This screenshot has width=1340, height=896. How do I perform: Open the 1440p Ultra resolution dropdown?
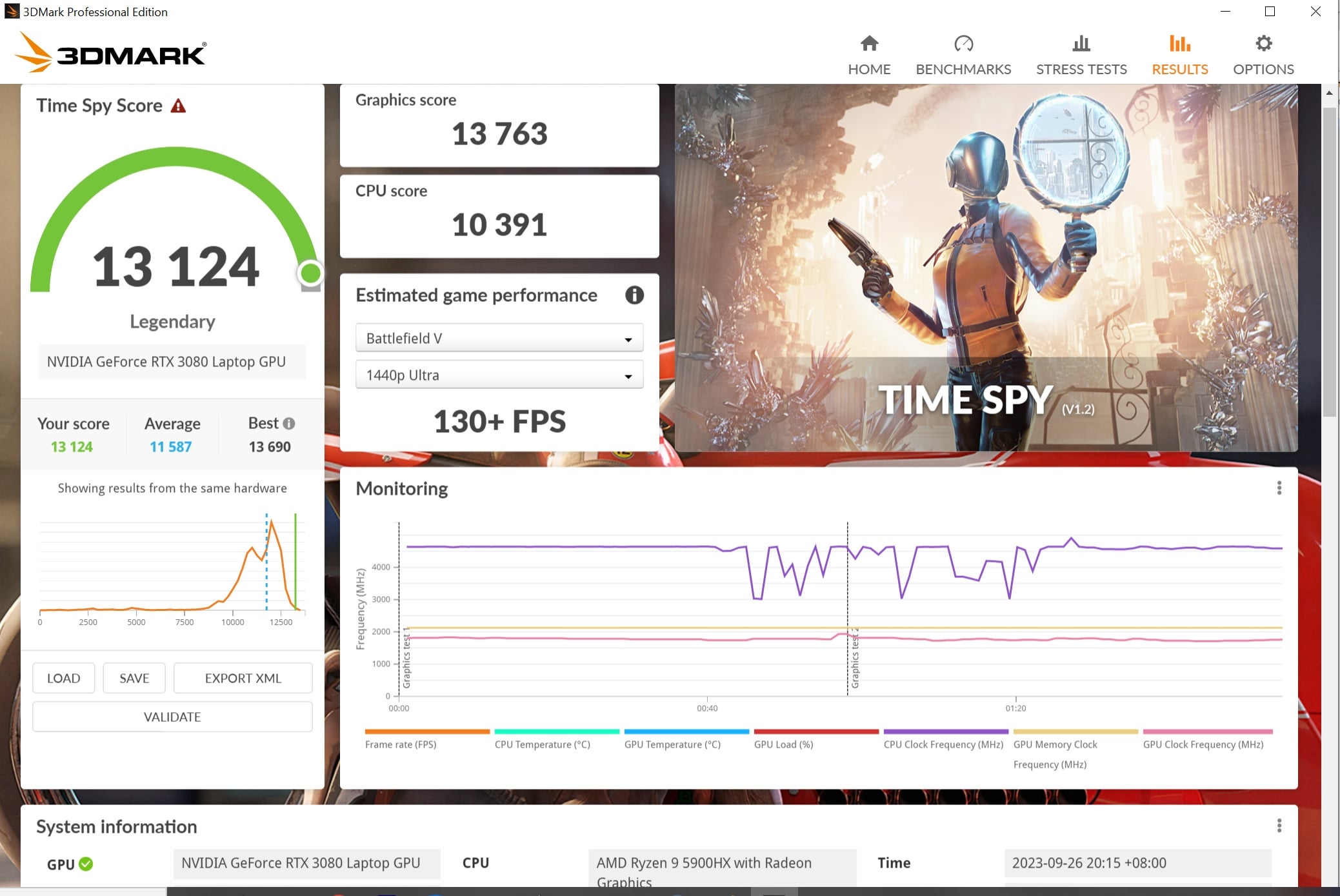tap(499, 375)
